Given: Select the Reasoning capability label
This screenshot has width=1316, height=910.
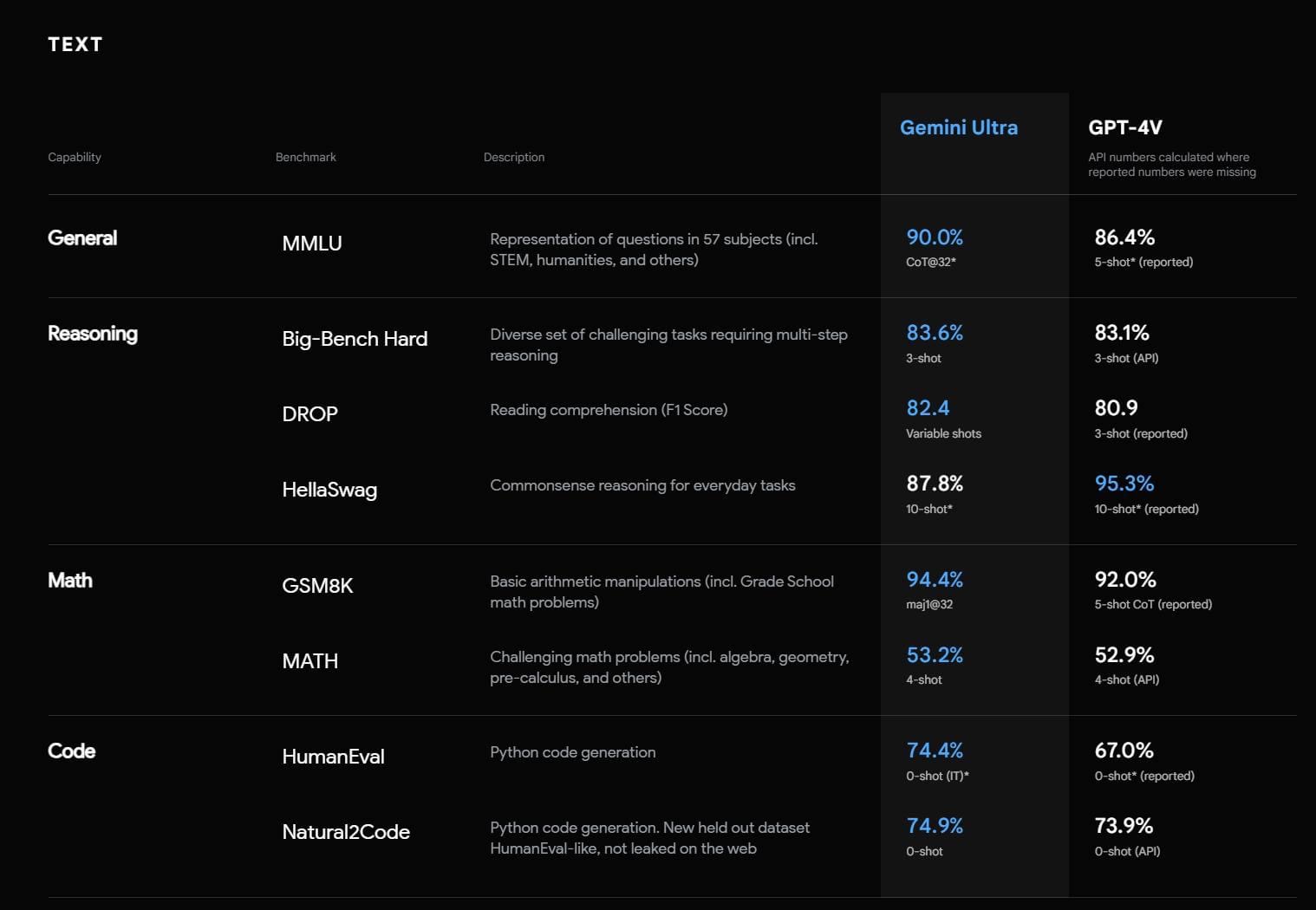Looking at the screenshot, I should pos(93,334).
